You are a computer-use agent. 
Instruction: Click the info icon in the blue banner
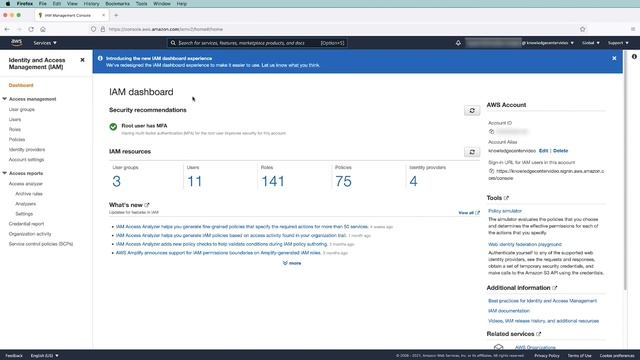pyautogui.click(x=100, y=58)
